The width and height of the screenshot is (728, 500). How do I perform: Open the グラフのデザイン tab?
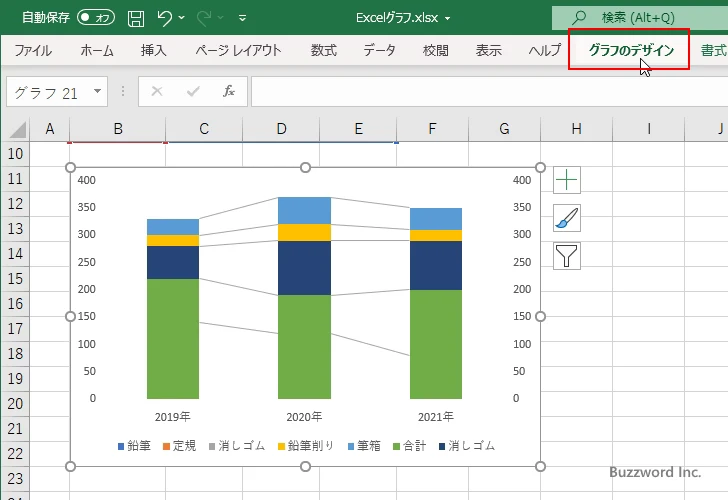click(631, 50)
